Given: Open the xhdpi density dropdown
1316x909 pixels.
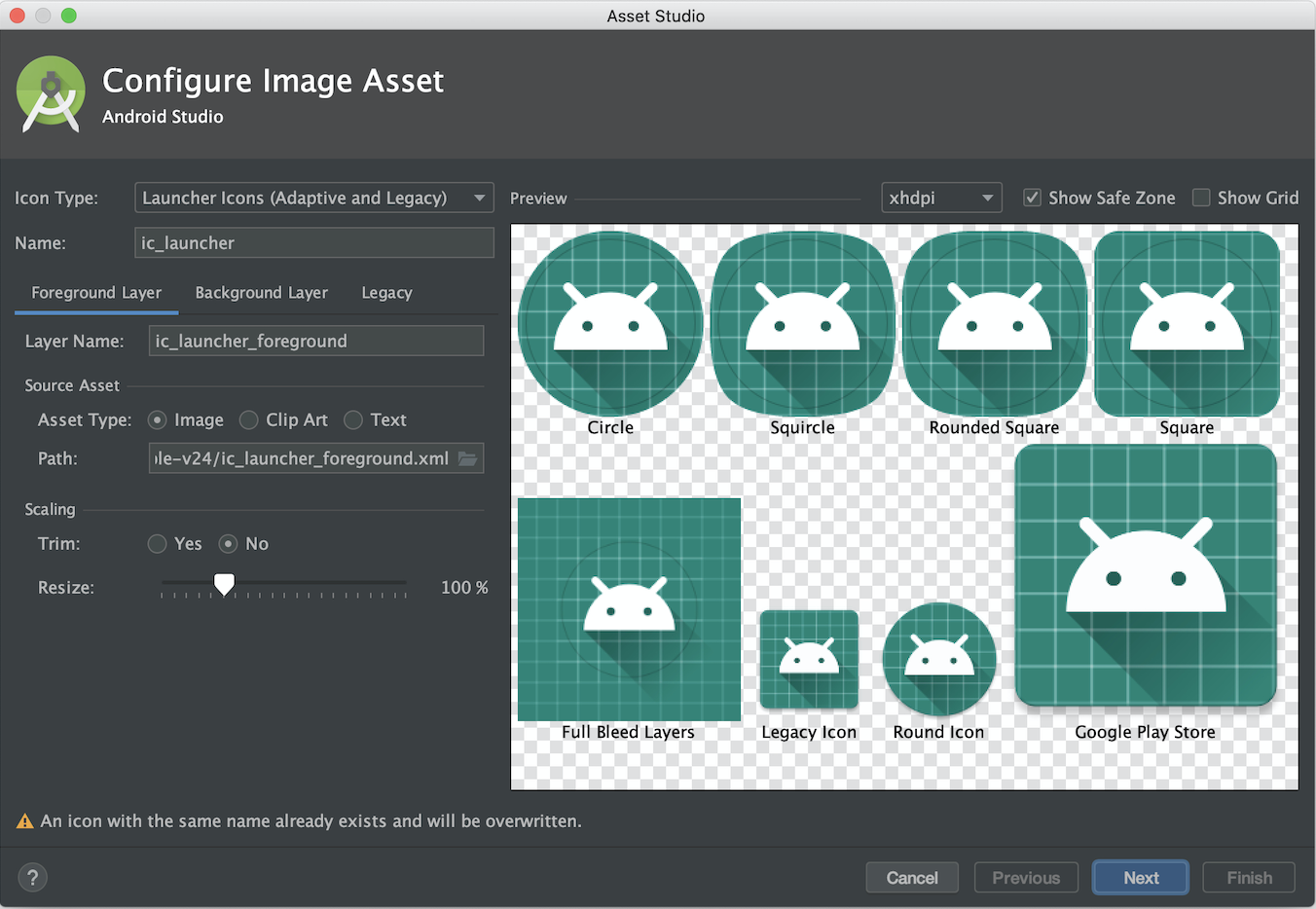Looking at the screenshot, I should point(941,198).
